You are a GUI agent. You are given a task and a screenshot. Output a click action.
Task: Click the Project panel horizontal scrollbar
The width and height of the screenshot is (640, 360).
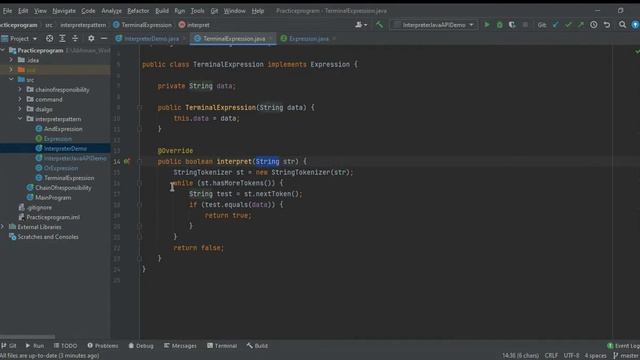27,337
